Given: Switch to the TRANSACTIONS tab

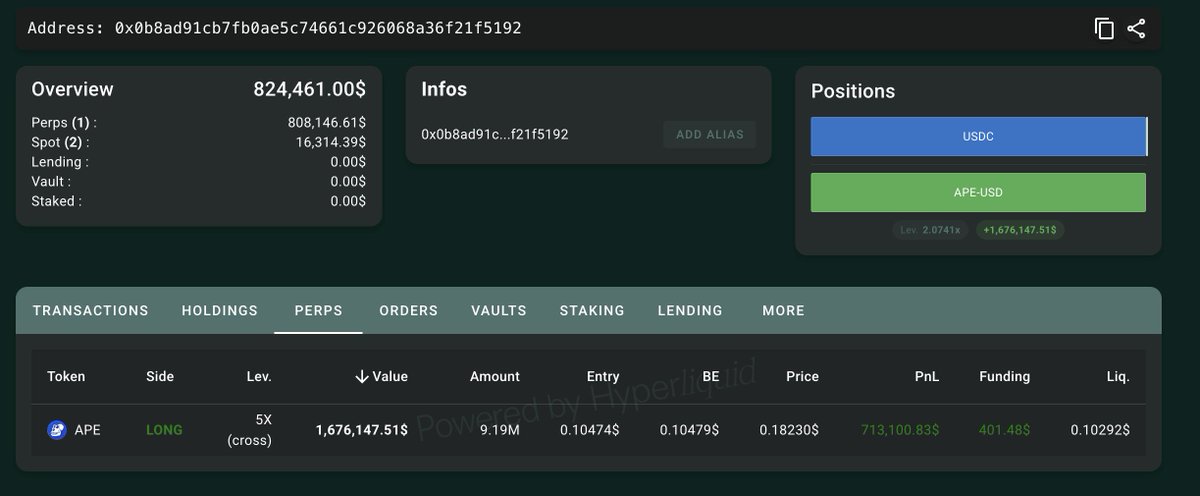Looking at the screenshot, I should (x=90, y=310).
